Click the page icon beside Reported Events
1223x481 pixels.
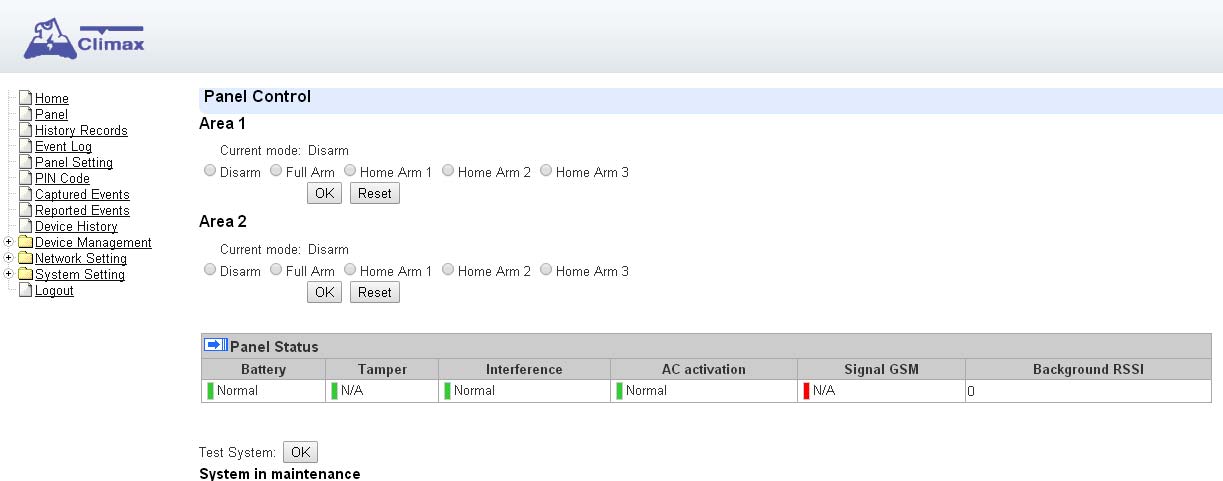[27, 210]
